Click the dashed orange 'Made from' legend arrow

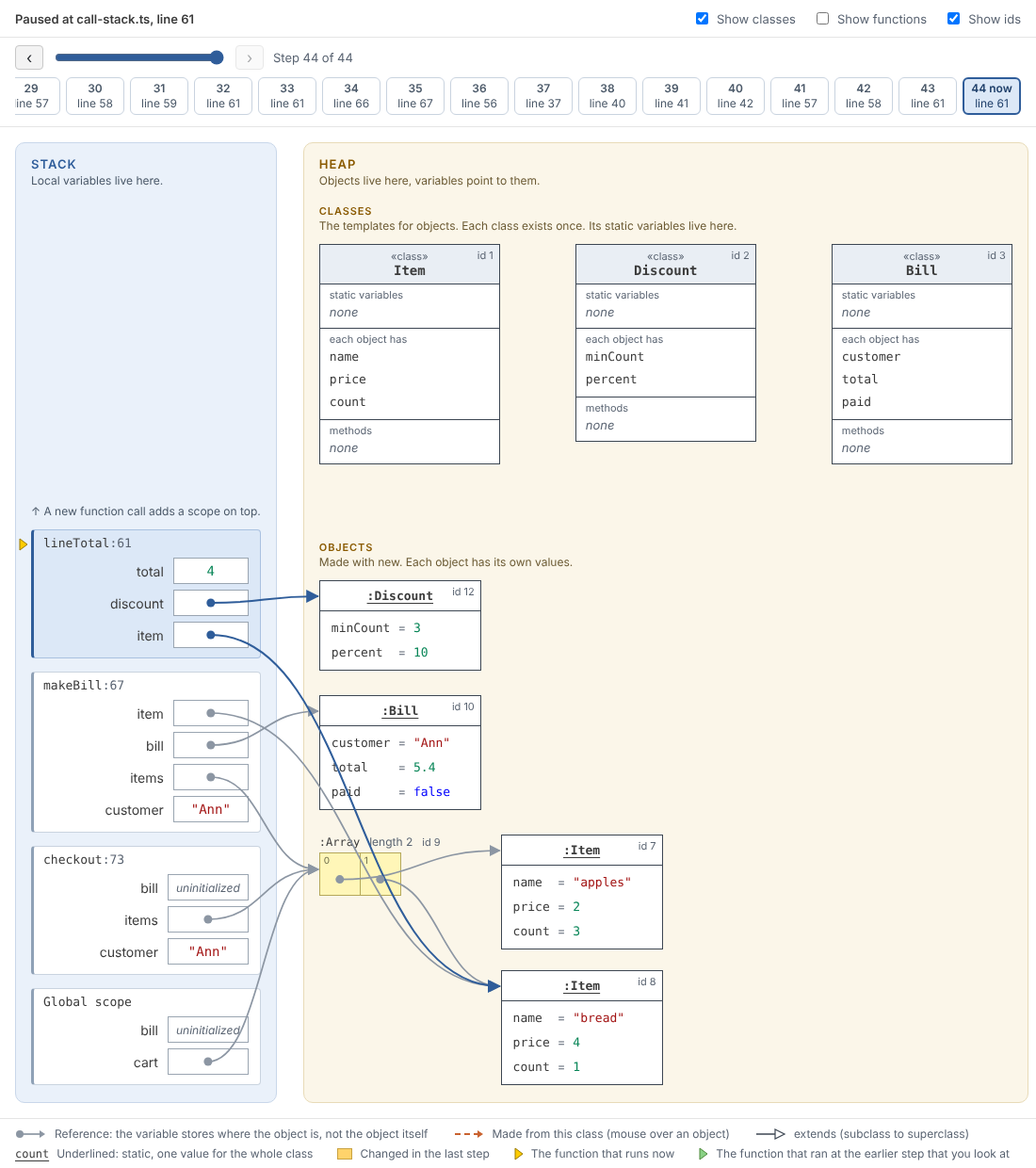[468, 1134]
